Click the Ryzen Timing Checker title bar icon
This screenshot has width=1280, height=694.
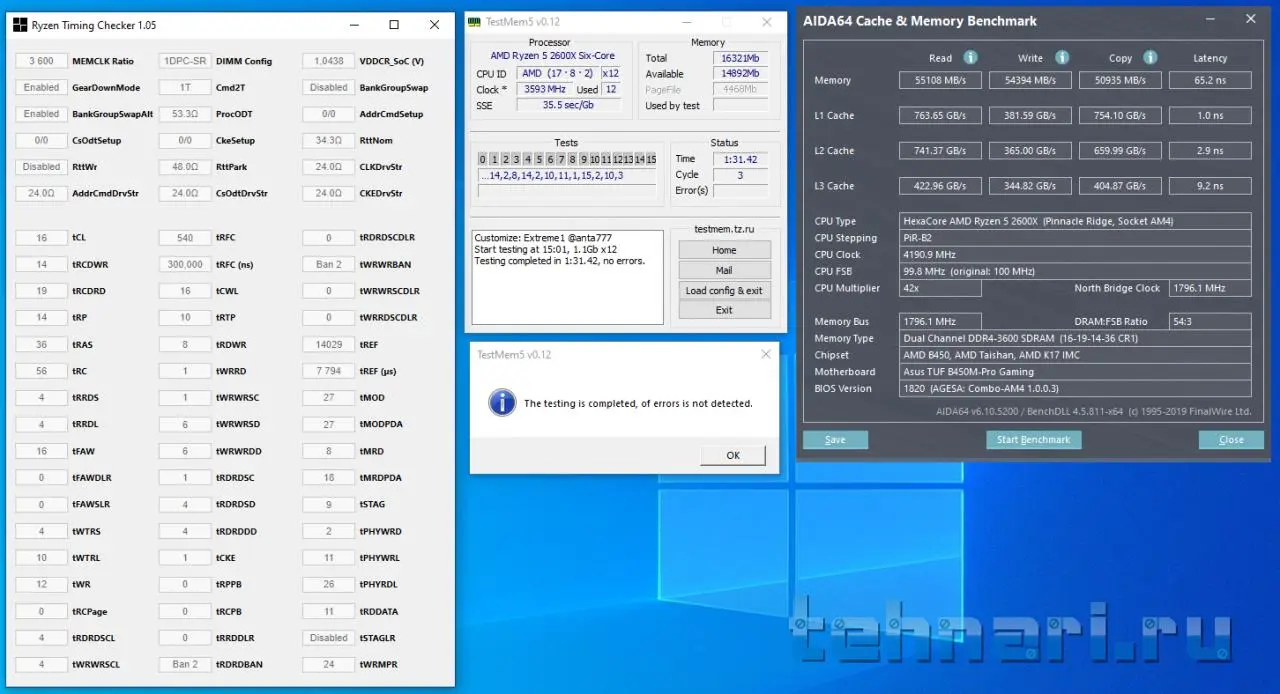pyautogui.click(x=20, y=25)
